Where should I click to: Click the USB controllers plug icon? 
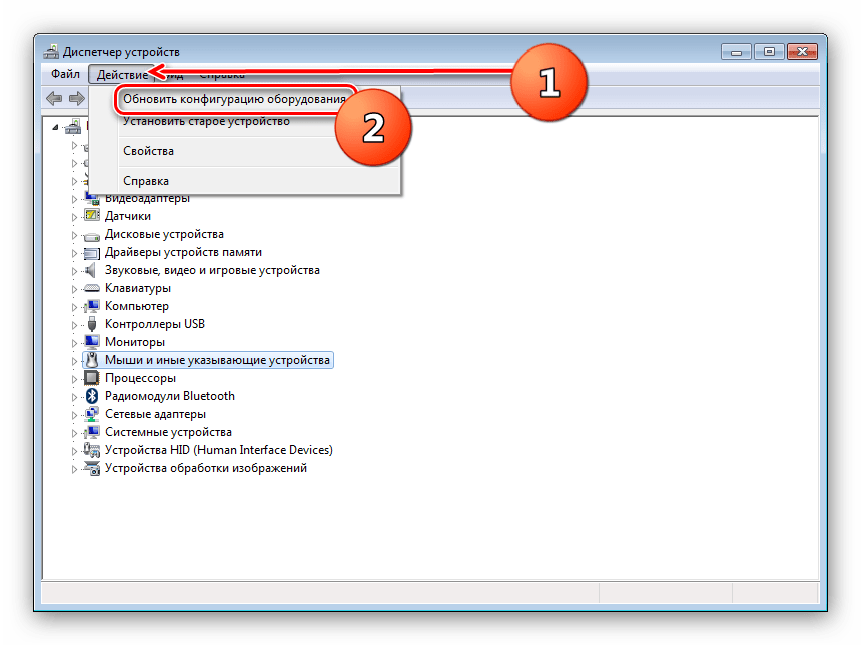tap(92, 324)
